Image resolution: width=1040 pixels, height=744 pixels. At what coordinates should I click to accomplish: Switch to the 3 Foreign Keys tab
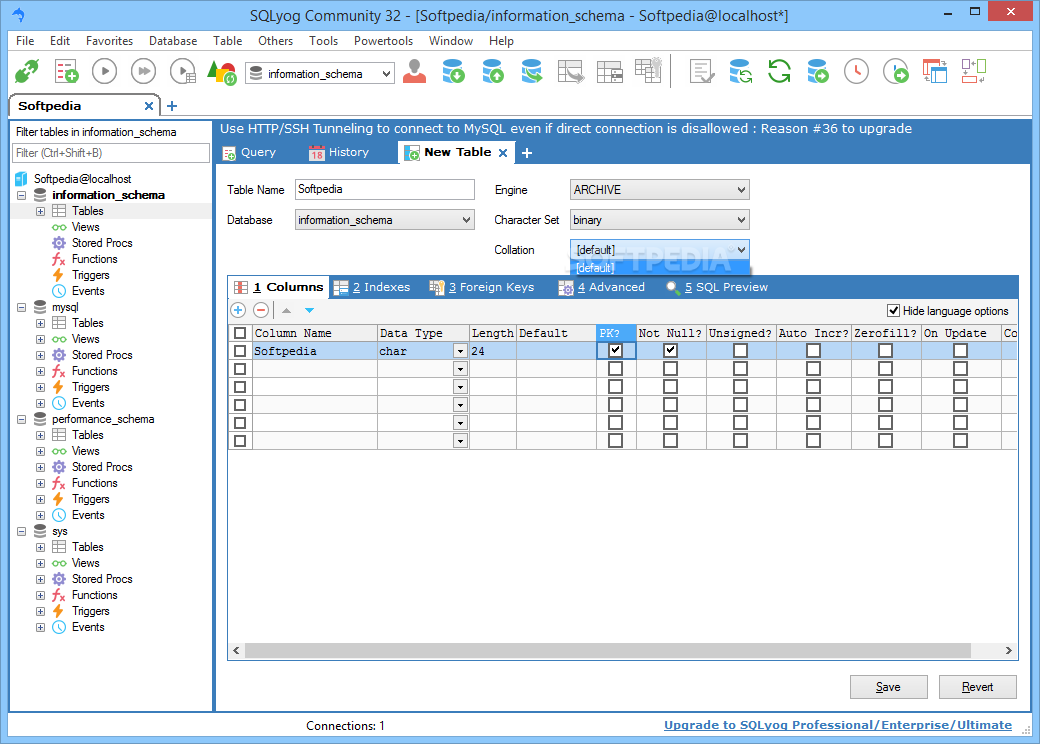tap(482, 287)
